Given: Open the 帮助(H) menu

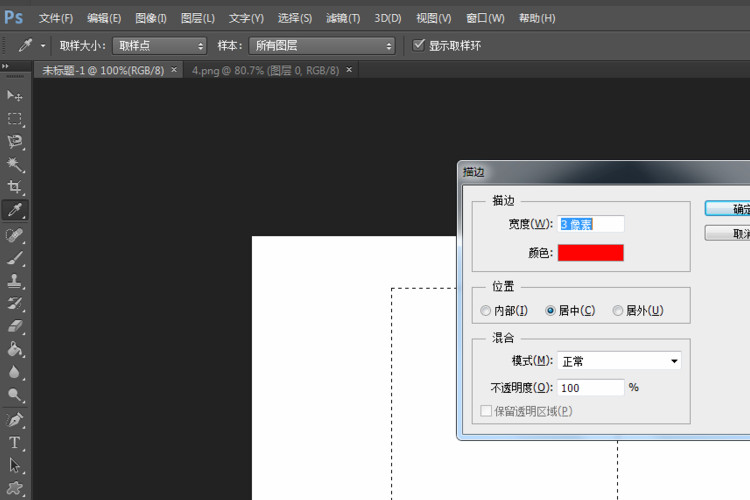Looking at the screenshot, I should [x=537, y=18].
